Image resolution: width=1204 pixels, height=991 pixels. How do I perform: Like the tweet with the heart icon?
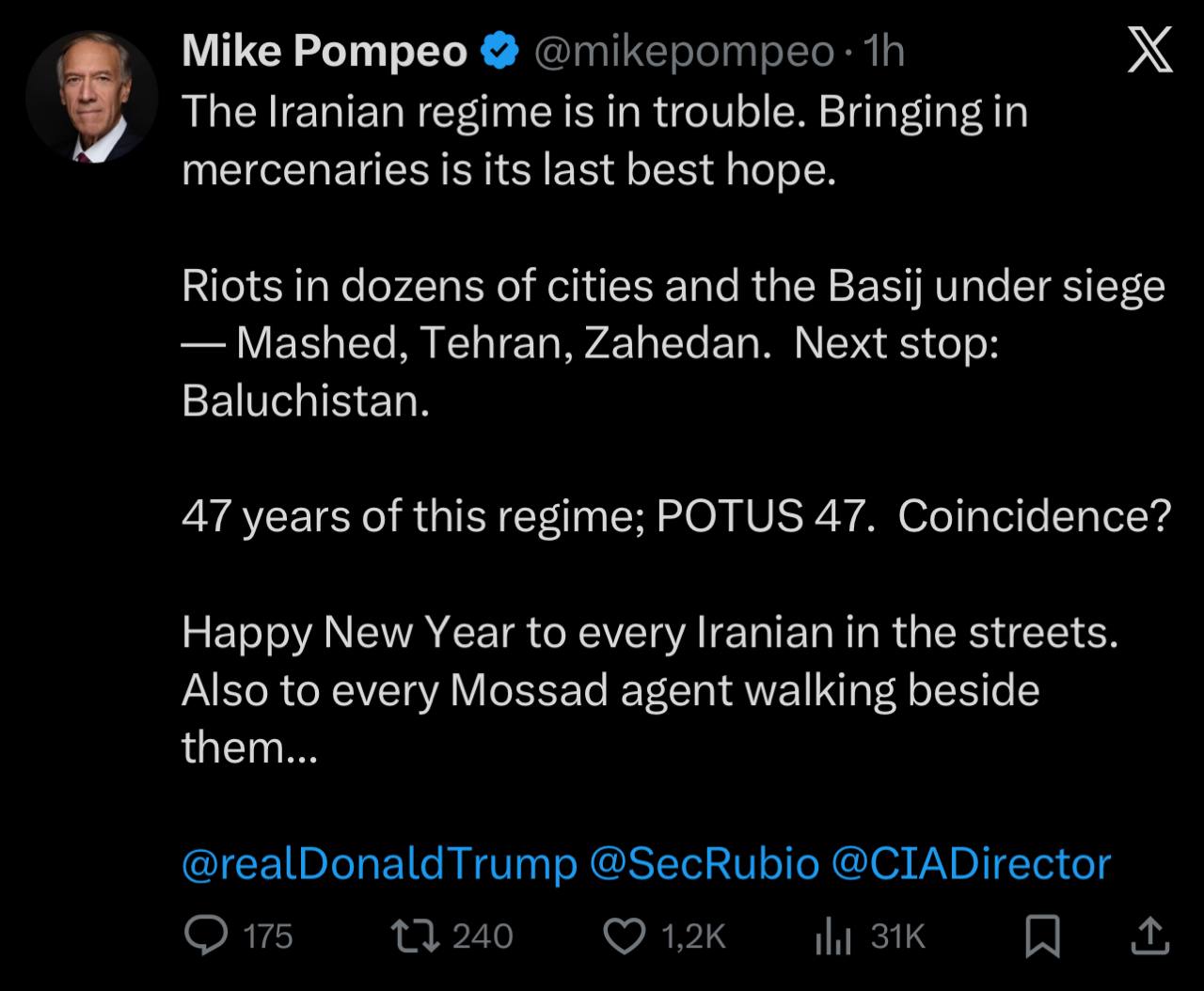(x=624, y=935)
